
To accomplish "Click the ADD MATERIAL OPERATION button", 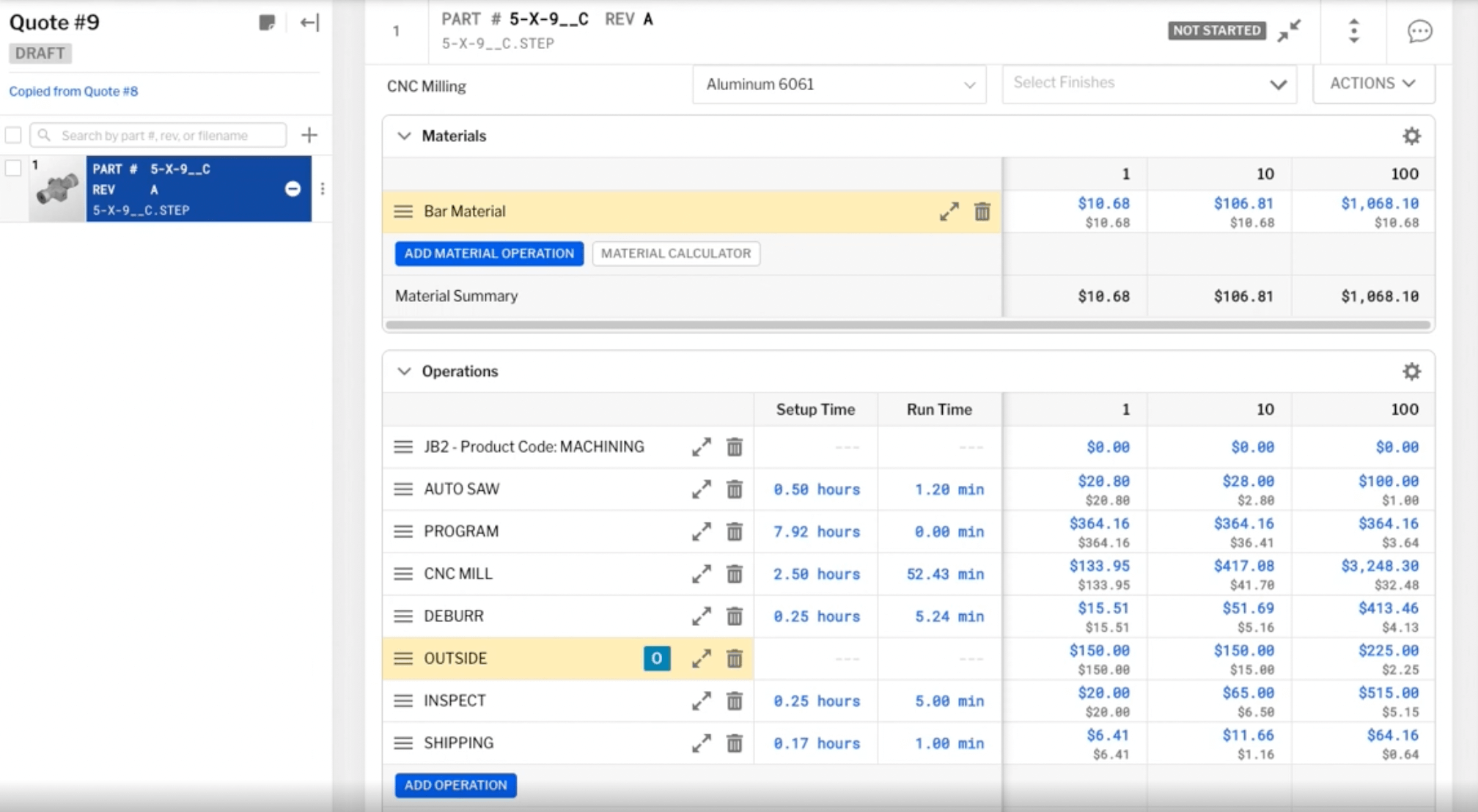I will 489,254.
